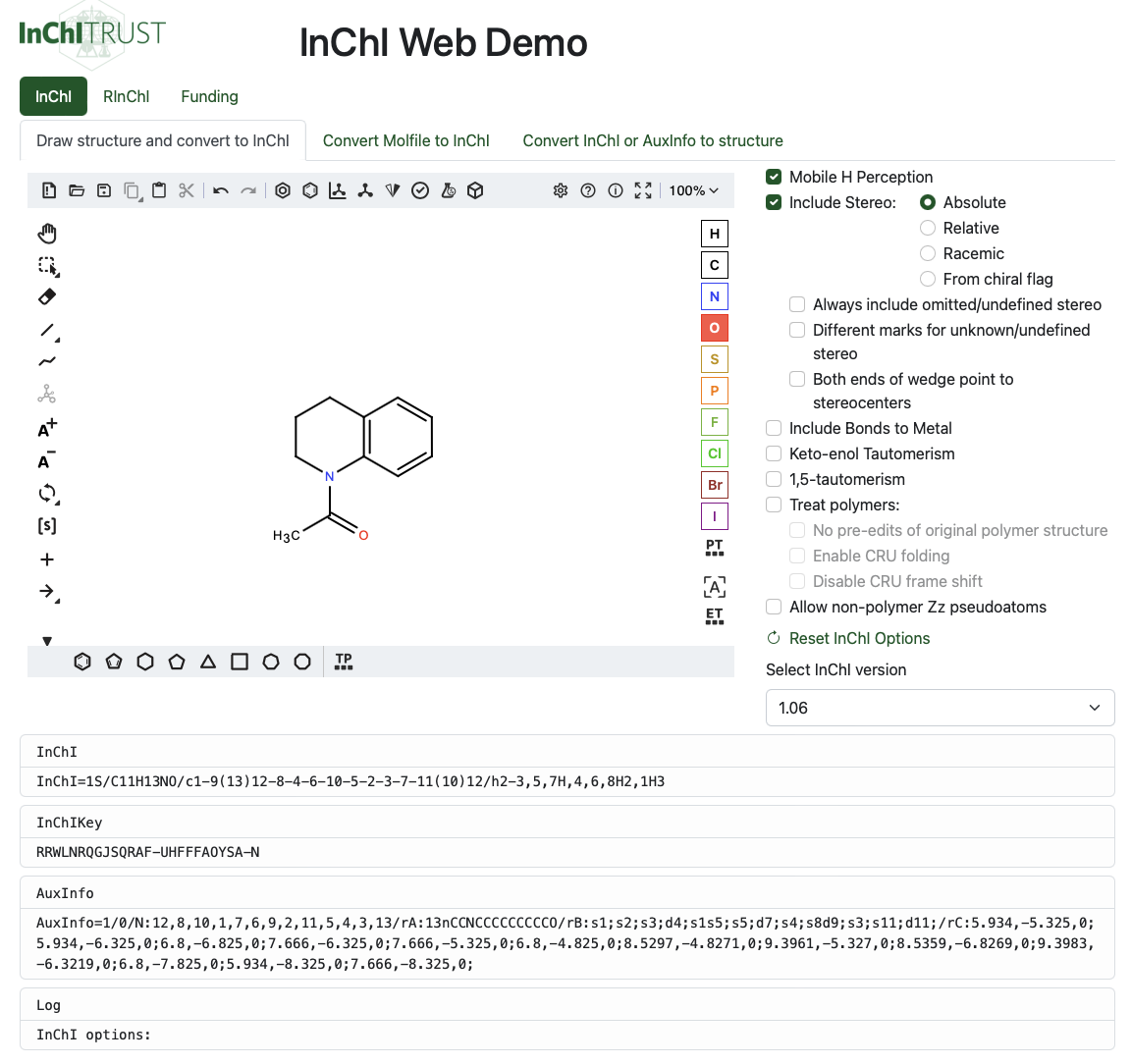Viewport: 1131px width, 1064px height.
Task: Select the benzene ring template
Action: tap(82, 662)
